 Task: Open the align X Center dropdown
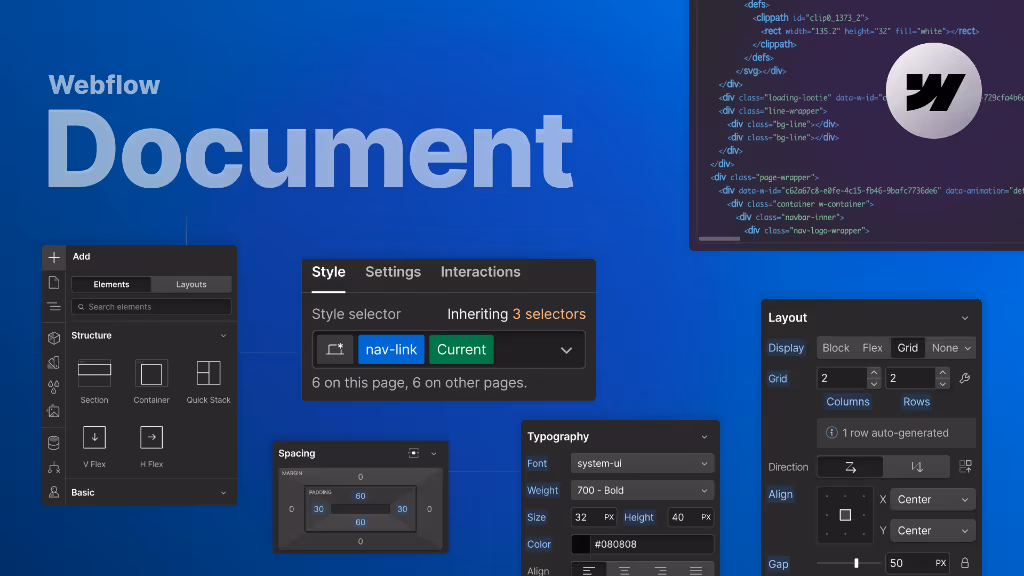pyautogui.click(x=933, y=499)
